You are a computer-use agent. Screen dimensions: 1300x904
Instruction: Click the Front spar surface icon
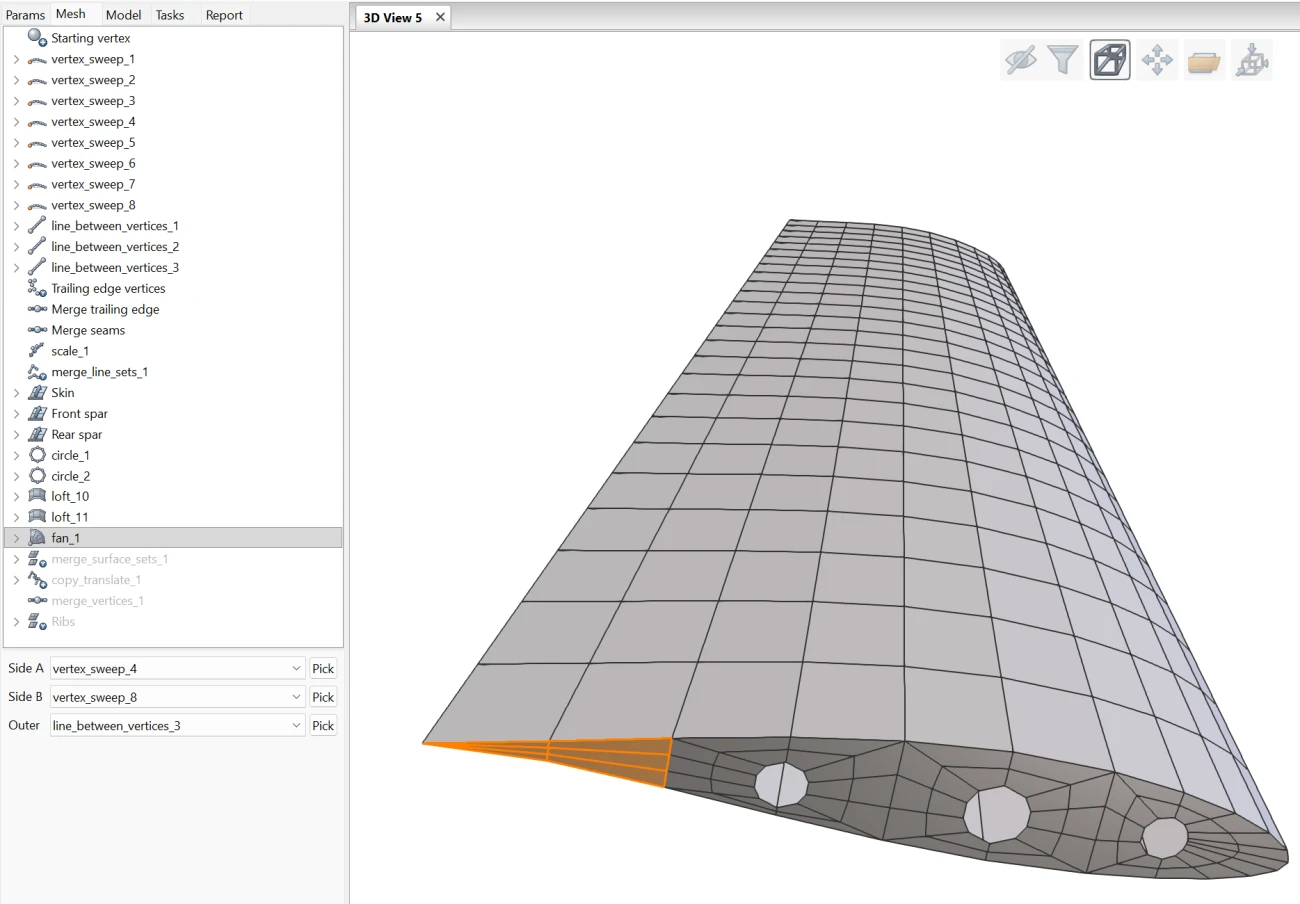[37, 414]
